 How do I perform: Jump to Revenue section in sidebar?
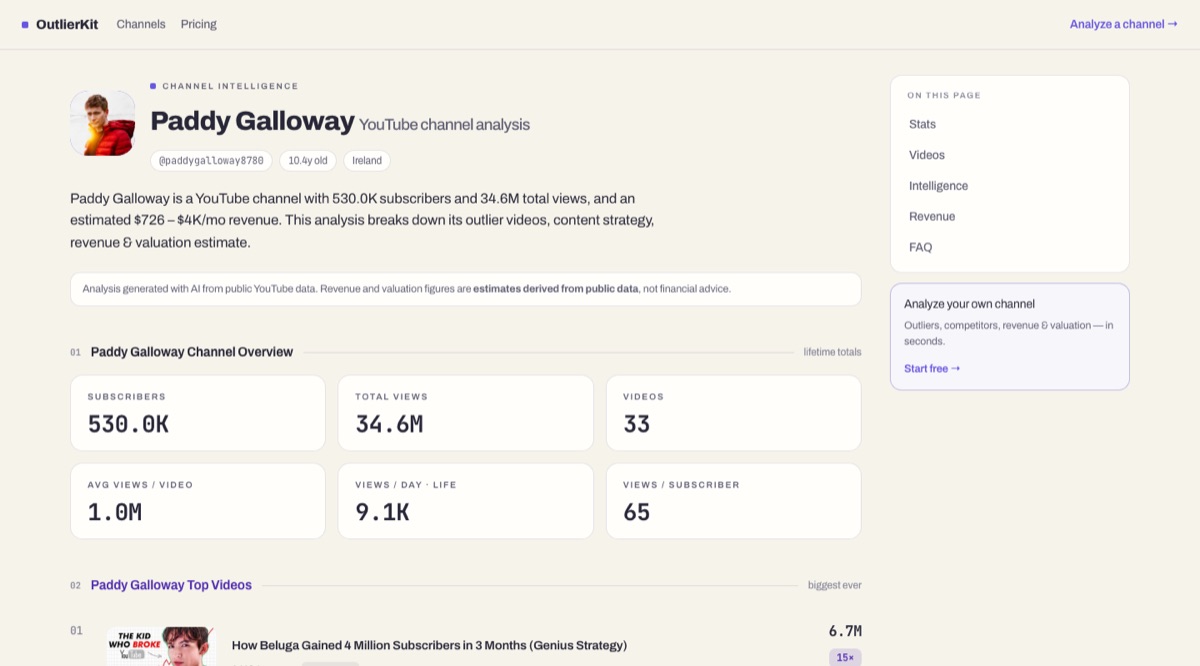(931, 216)
